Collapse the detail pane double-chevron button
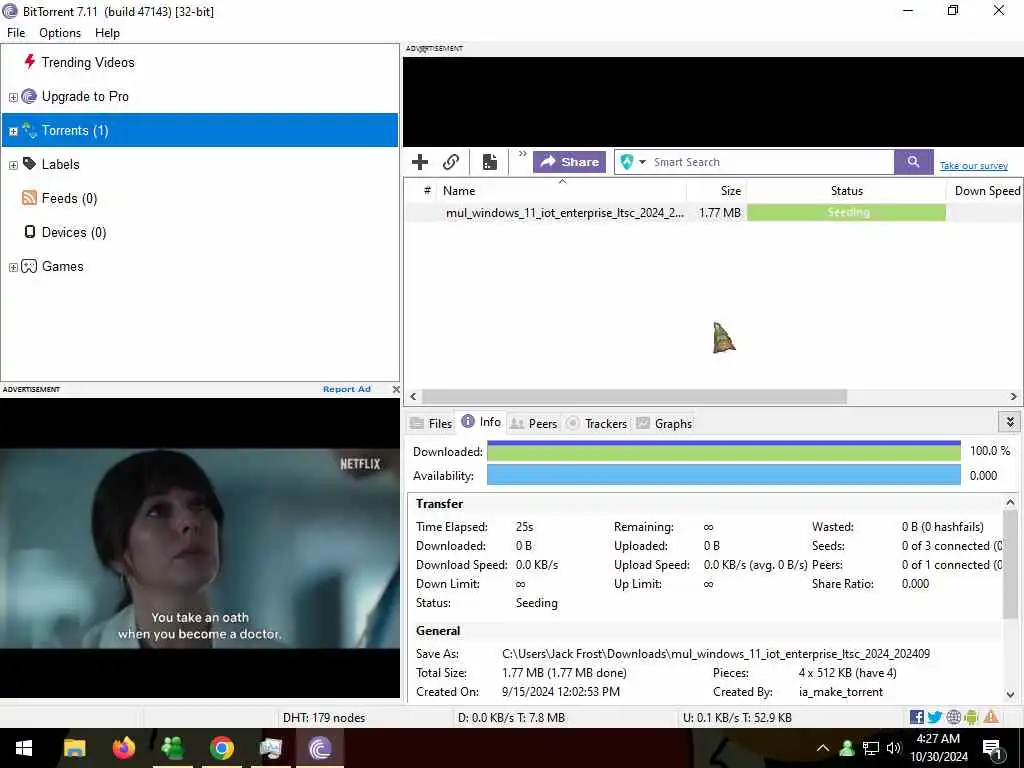The height and width of the screenshot is (768, 1024). click(1010, 422)
